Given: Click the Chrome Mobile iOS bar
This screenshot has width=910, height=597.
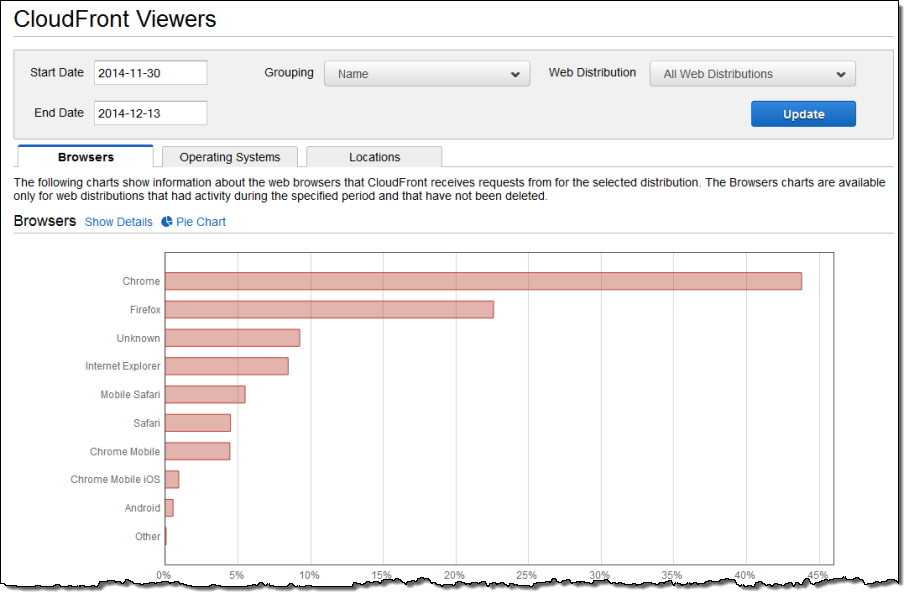Looking at the screenshot, I should (172, 480).
